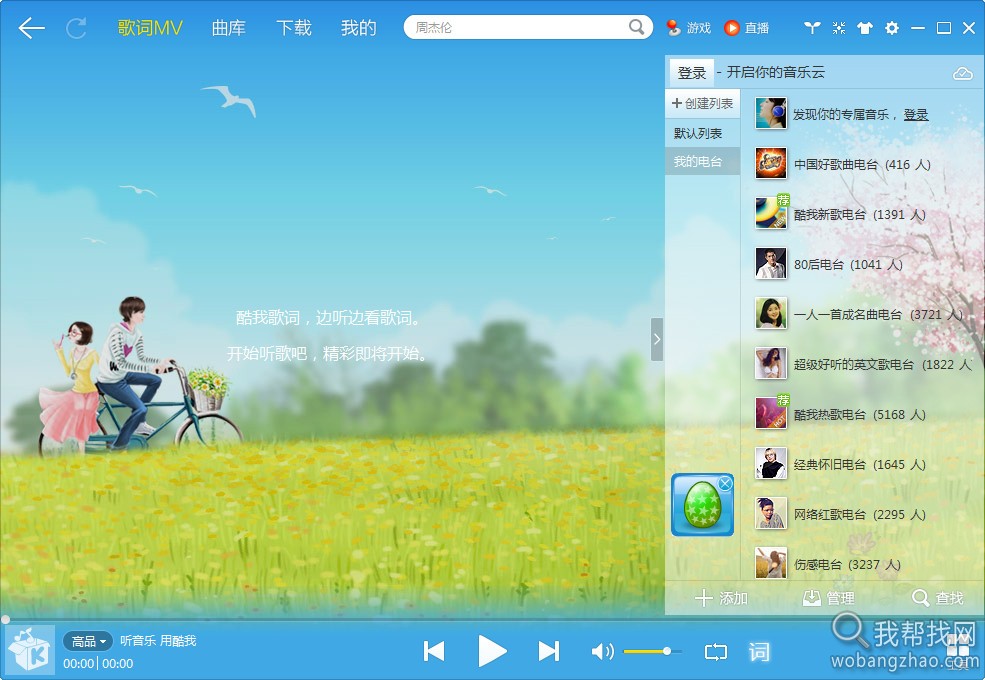Click the magnifier search icon
This screenshot has width=985, height=680.
coord(636,27)
